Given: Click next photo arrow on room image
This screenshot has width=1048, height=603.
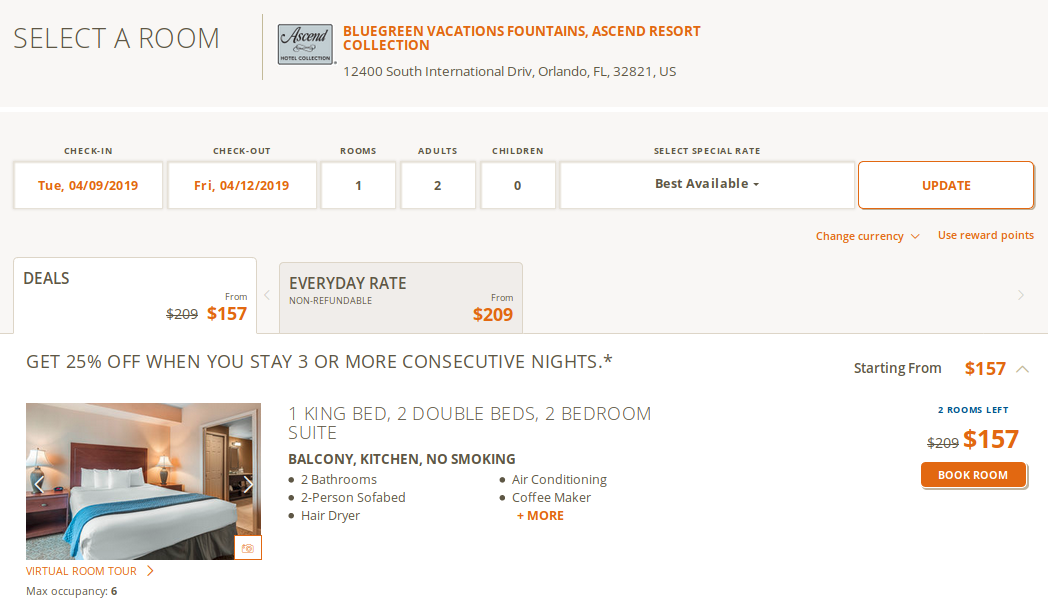Looking at the screenshot, I should pyautogui.click(x=248, y=485).
